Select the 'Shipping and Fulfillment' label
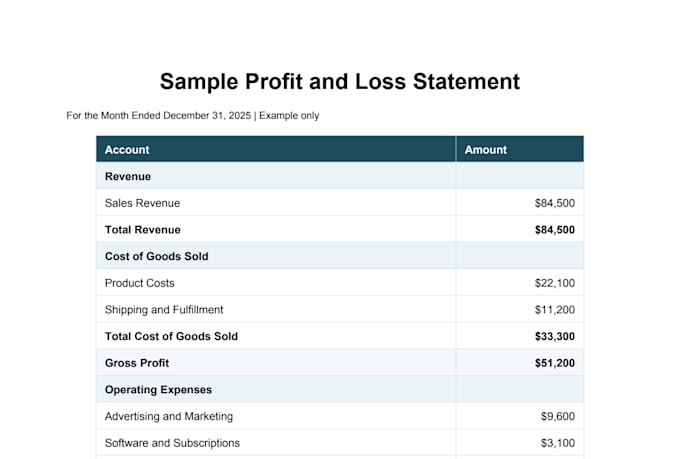The width and height of the screenshot is (680, 459). pyautogui.click(x=164, y=310)
